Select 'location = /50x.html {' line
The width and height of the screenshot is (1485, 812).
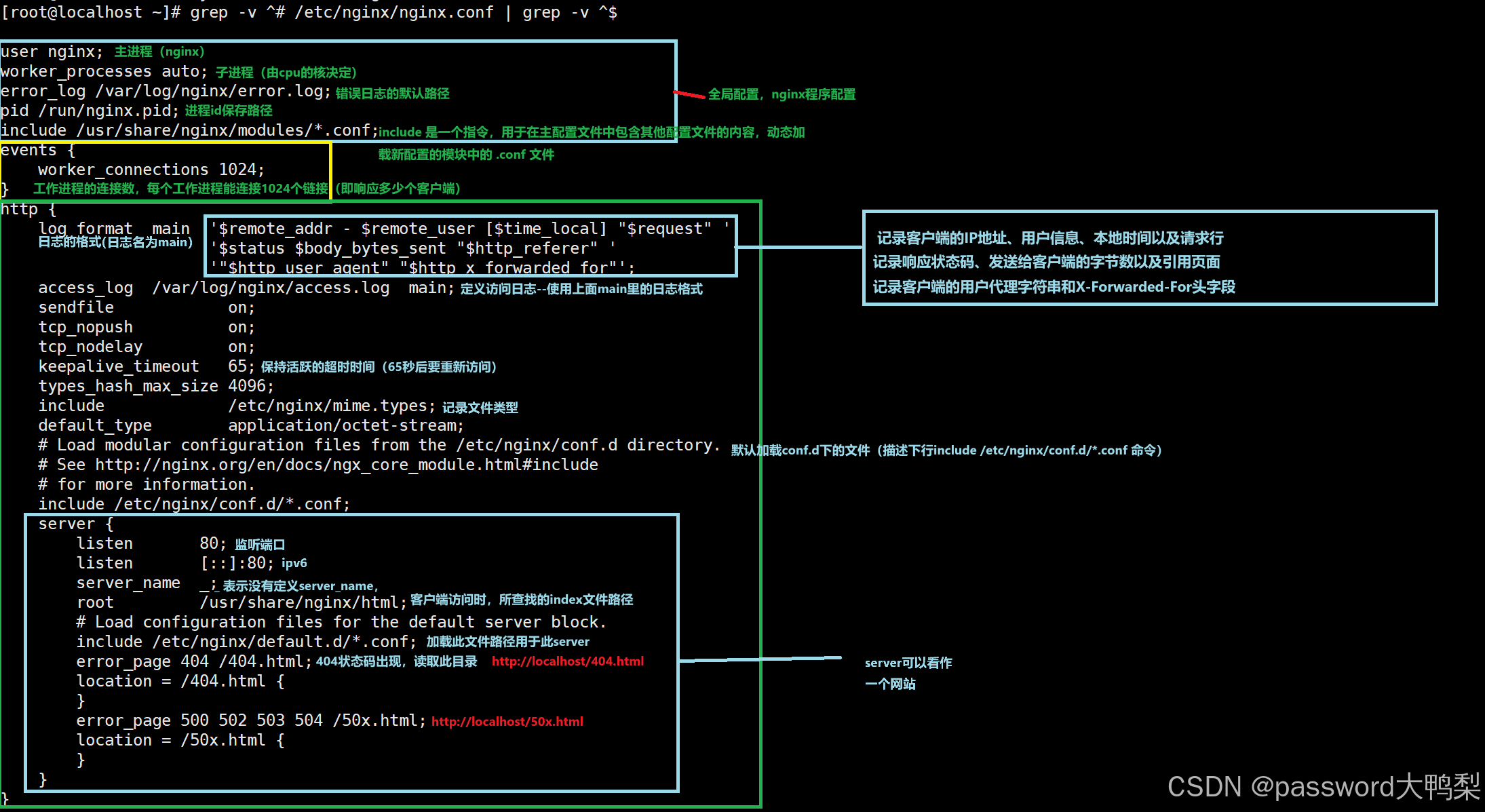(180, 740)
